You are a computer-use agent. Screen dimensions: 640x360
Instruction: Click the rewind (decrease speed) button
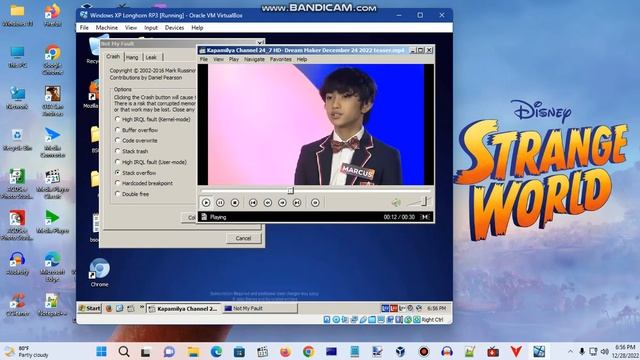268,202
